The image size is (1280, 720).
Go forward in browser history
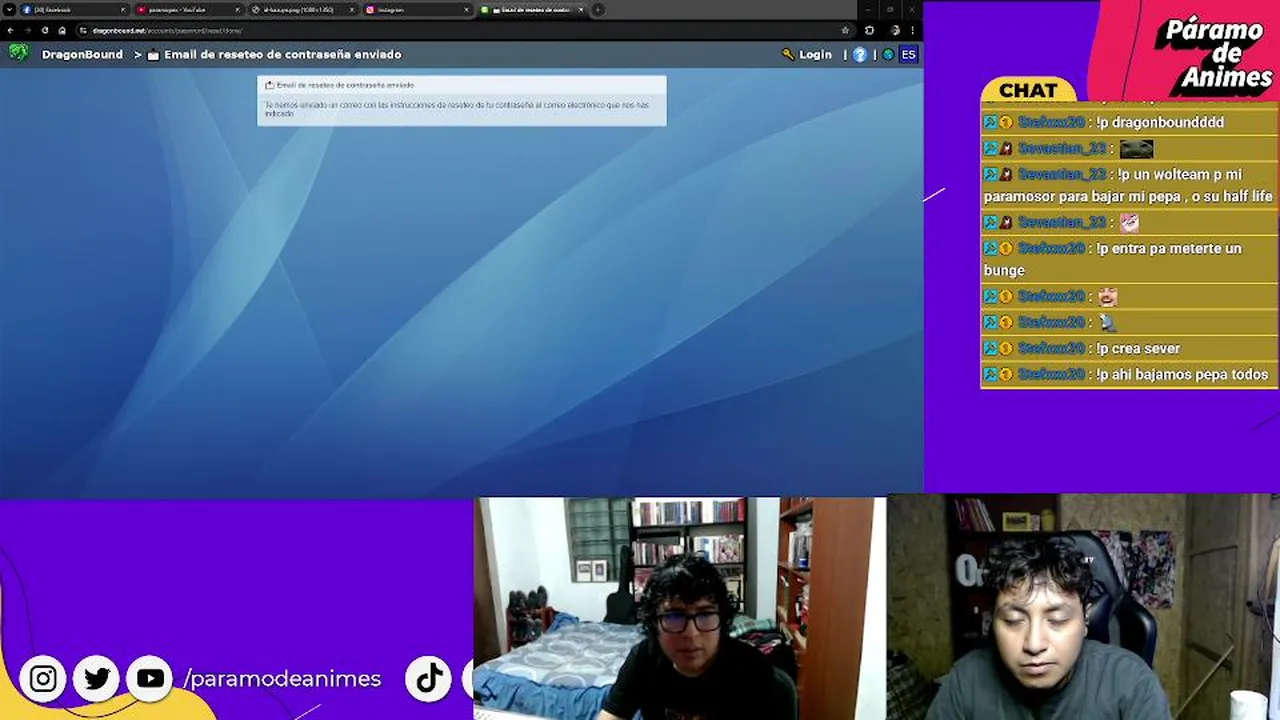pos(27,30)
